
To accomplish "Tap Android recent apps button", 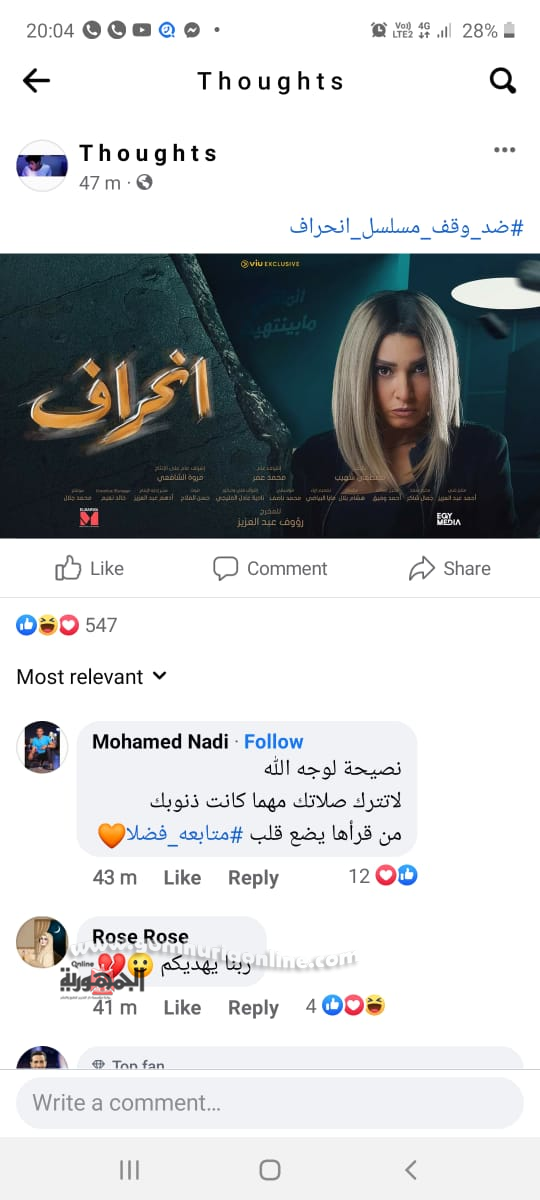I will [x=129, y=1169].
